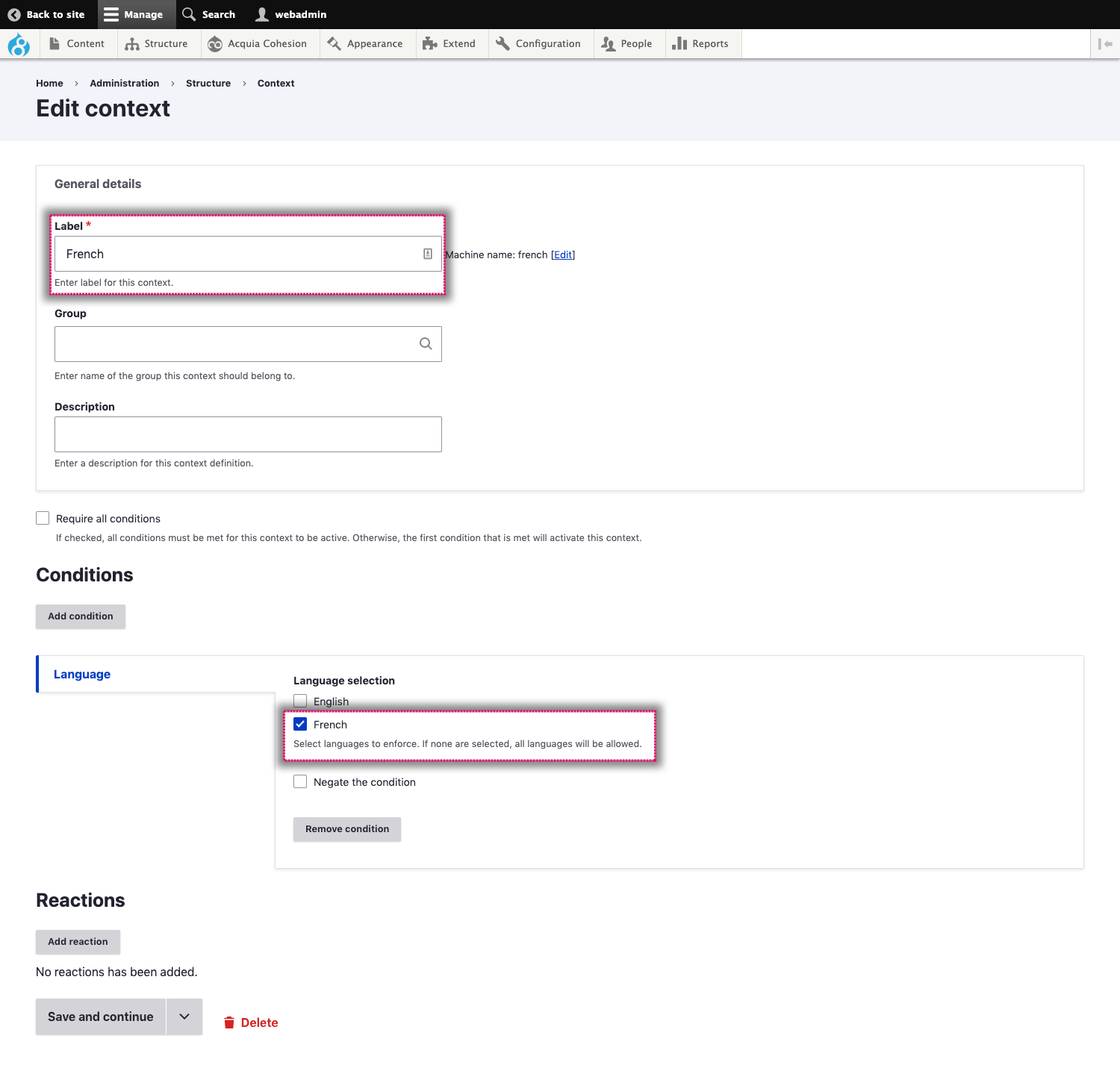Click the red Delete link

259,1022
